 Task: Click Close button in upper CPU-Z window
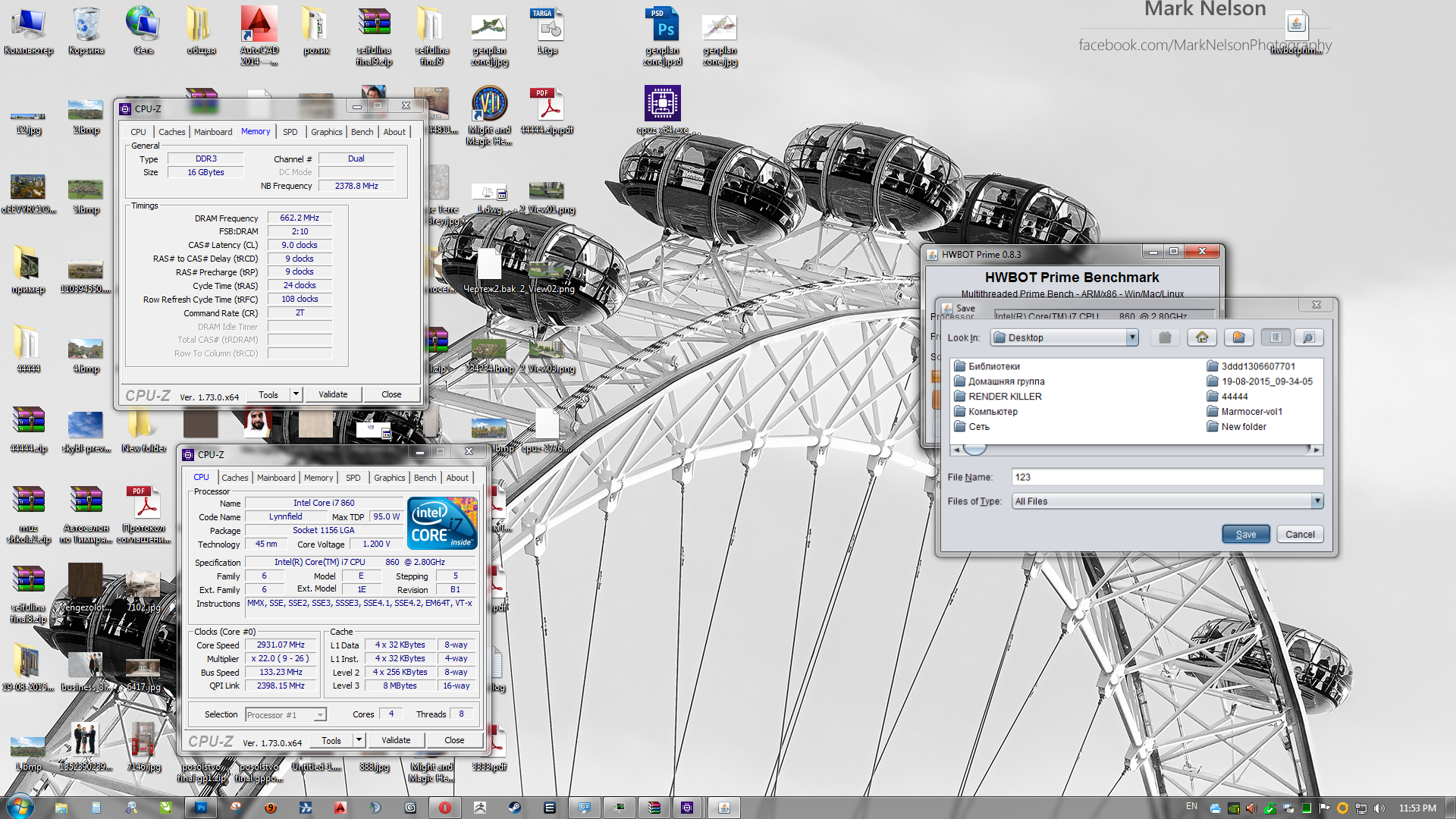click(x=391, y=394)
